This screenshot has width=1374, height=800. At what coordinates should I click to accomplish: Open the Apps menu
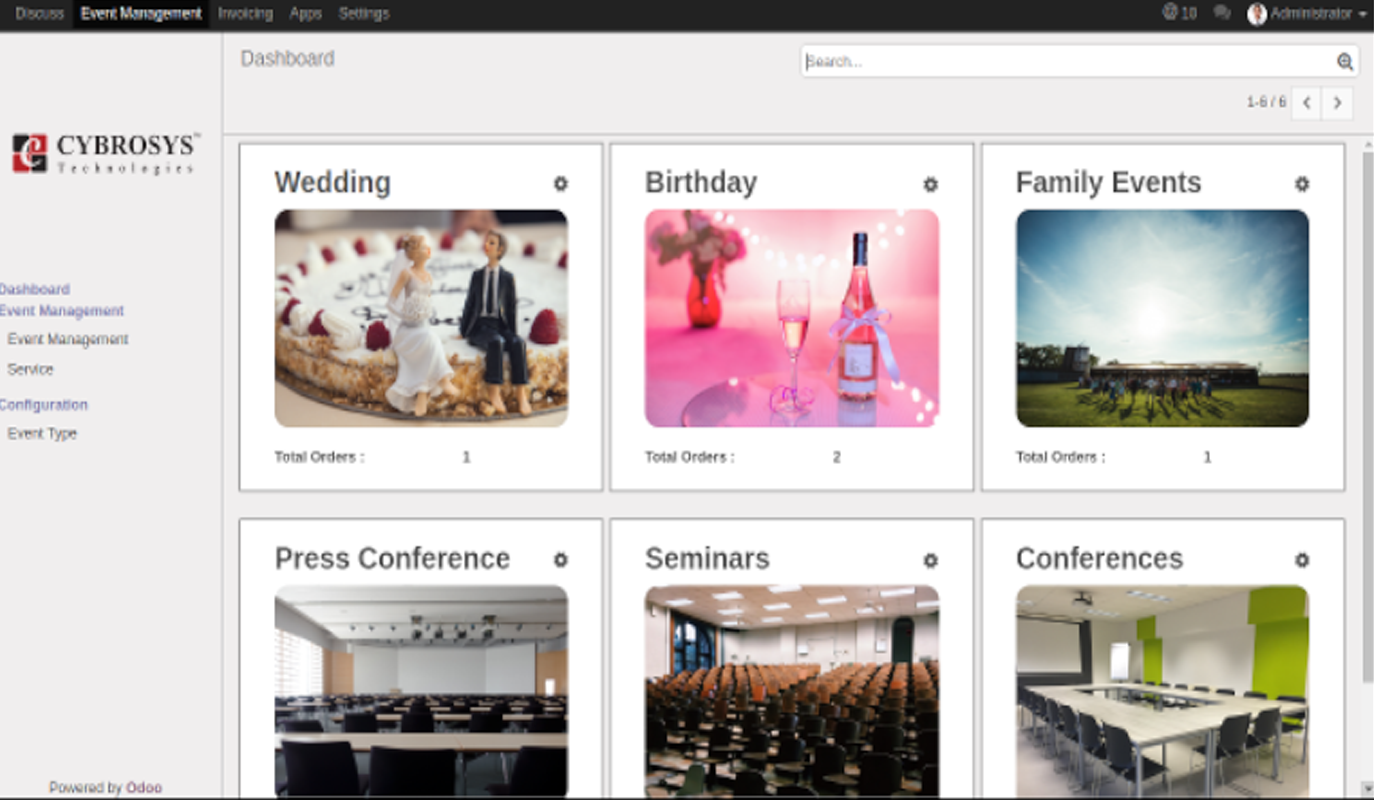305,13
